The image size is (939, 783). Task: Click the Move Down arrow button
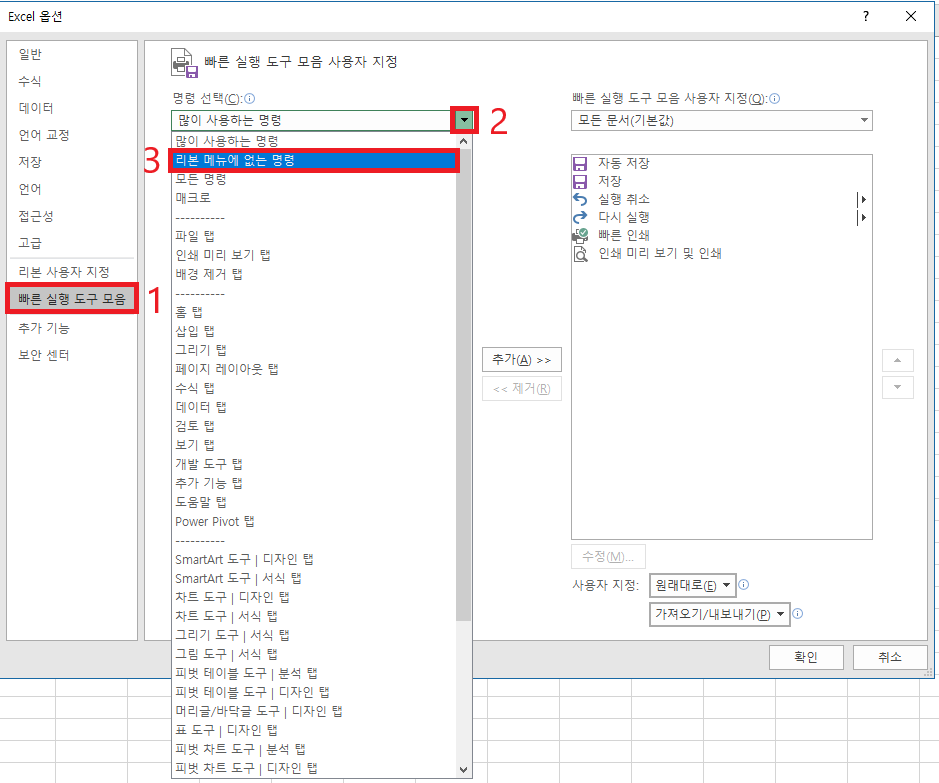897,387
